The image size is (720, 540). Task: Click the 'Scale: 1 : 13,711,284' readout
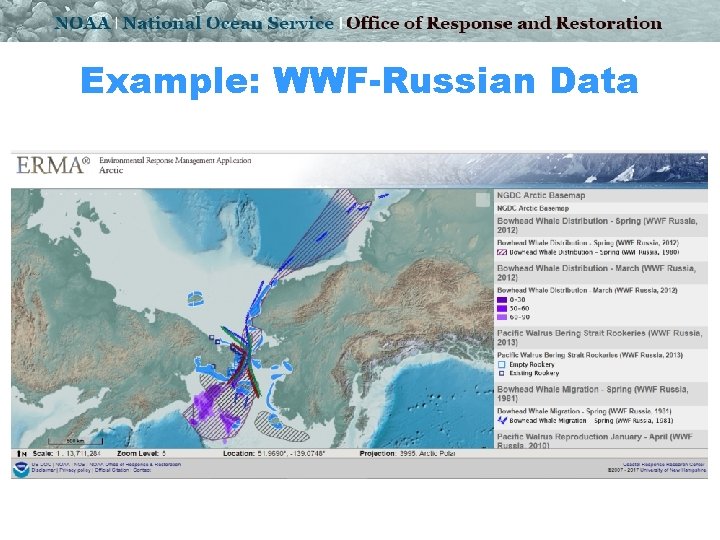click(67, 454)
